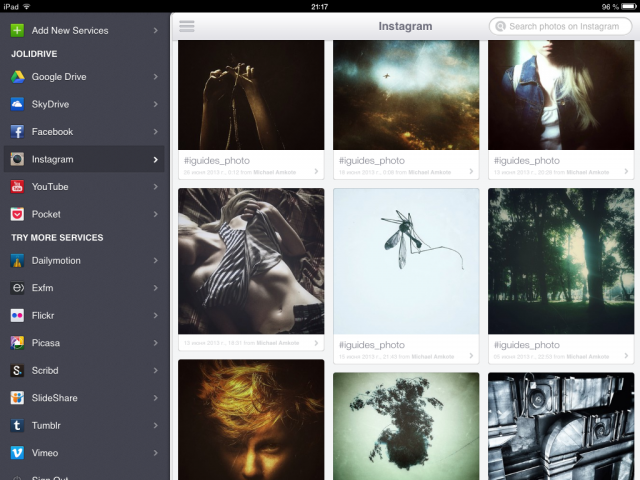Try the Scribd service label
This screenshot has width=640, height=480.
(x=45, y=370)
